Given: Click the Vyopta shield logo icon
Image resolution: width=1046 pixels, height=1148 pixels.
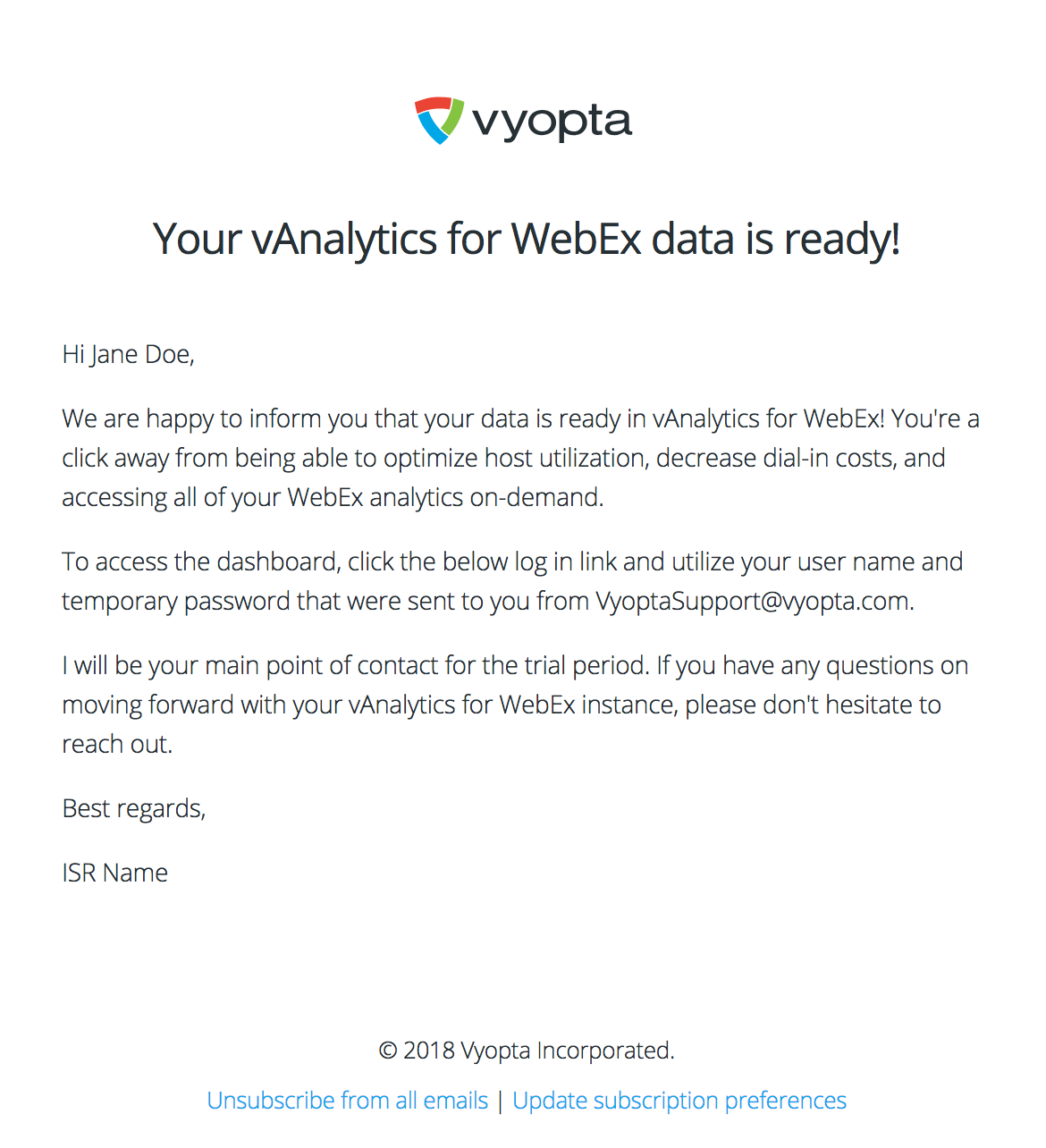Looking at the screenshot, I should coord(439,120).
